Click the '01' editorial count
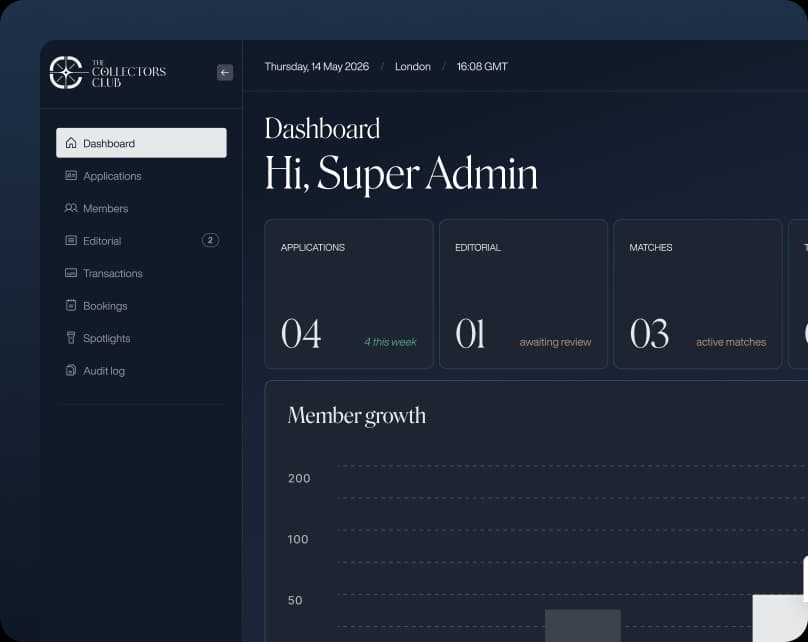This screenshot has height=642, width=808. coord(470,334)
